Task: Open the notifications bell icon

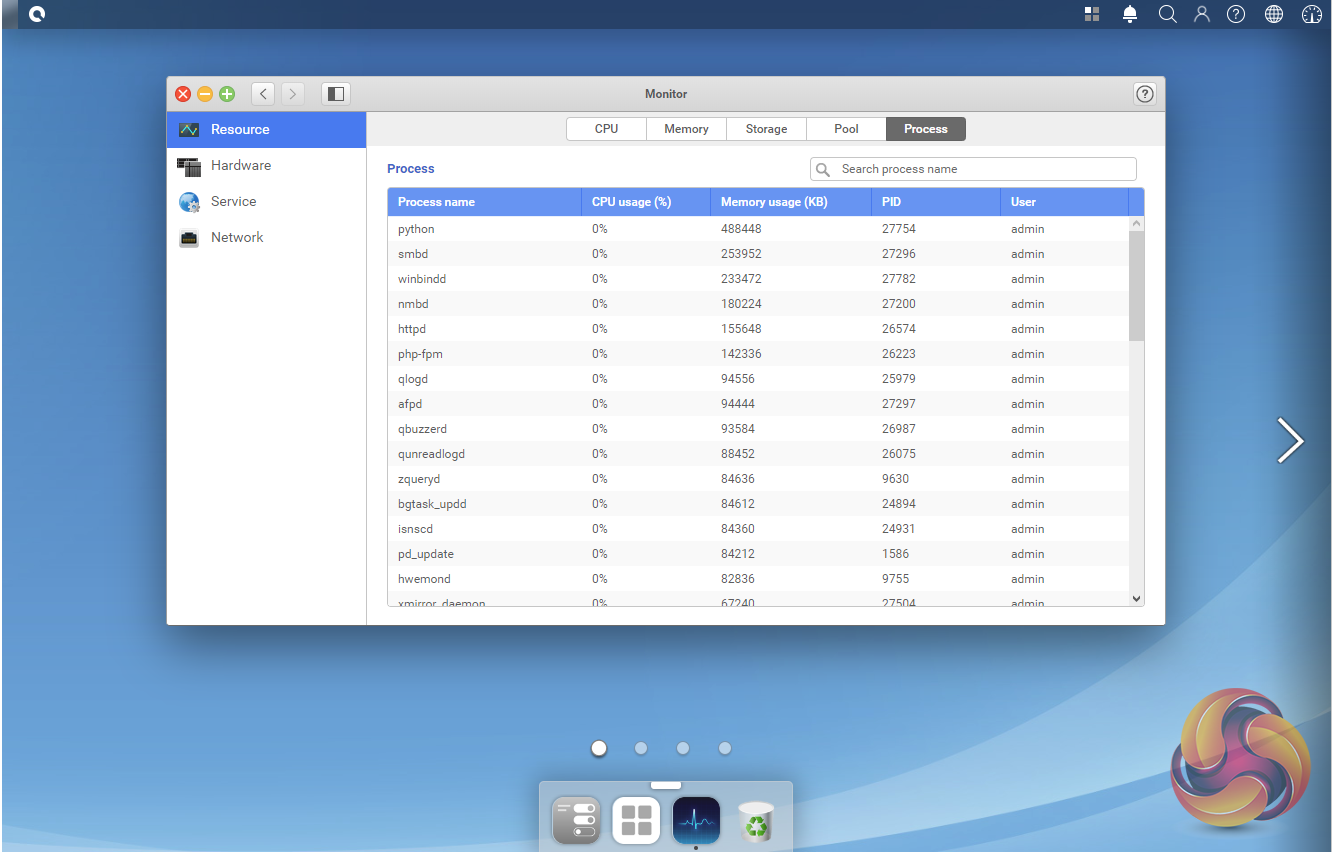Action: coord(1130,14)
